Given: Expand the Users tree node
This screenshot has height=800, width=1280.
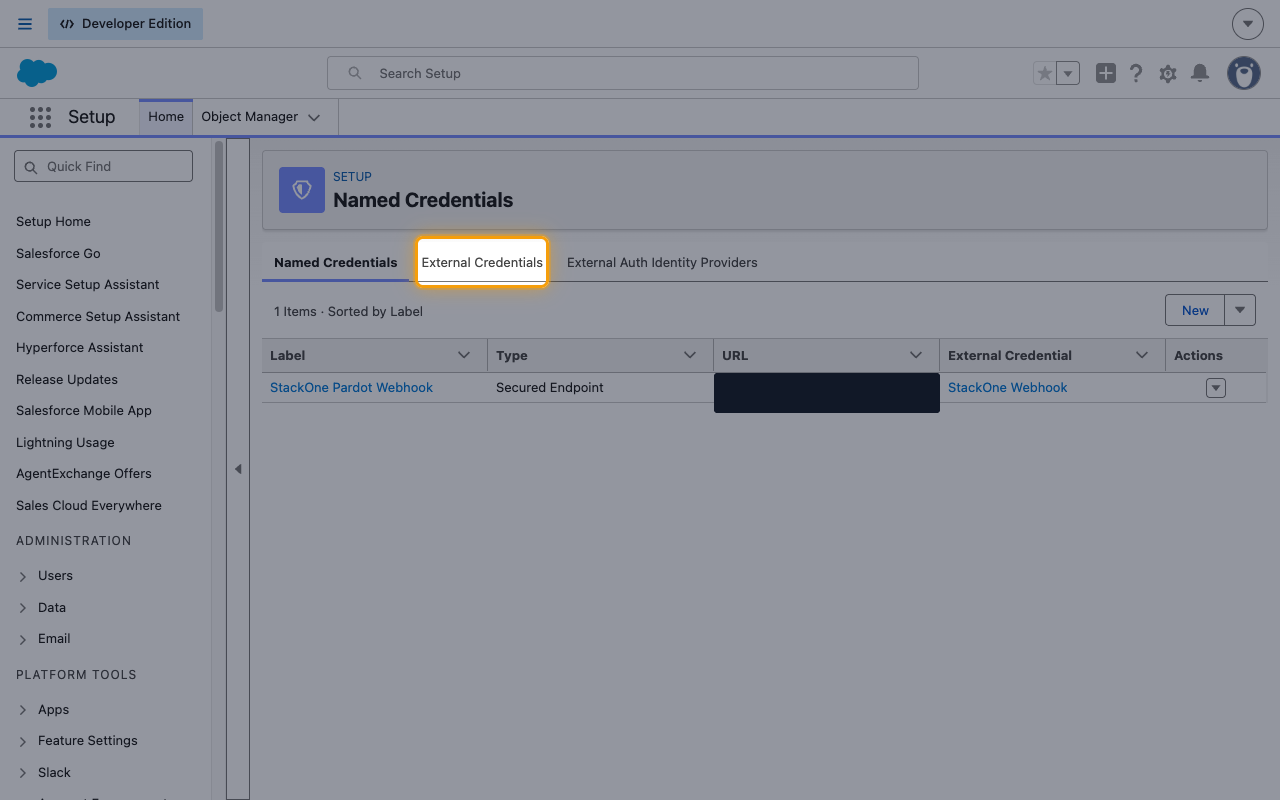Looking at the screenshot, I should (23, 576).
